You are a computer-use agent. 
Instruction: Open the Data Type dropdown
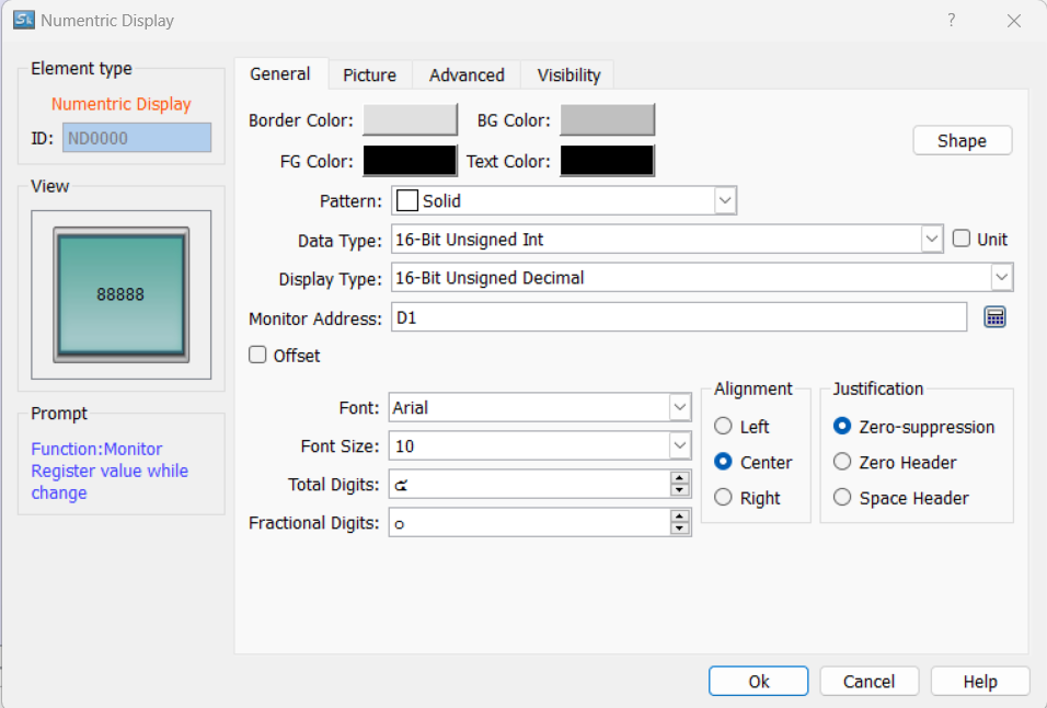point(932,239)
